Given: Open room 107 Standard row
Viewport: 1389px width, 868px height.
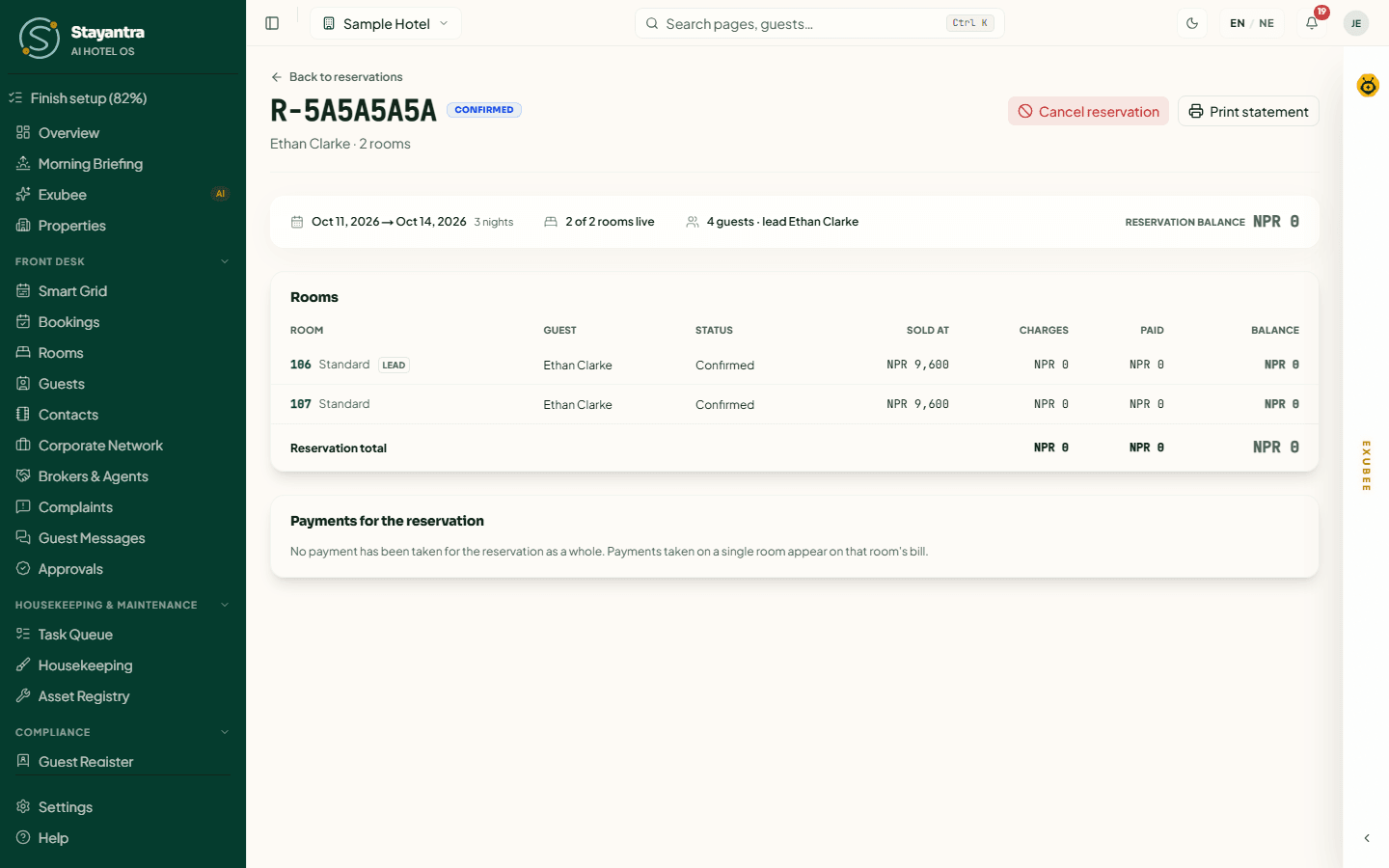Looking at the screenshot, I should pos(795,404).
